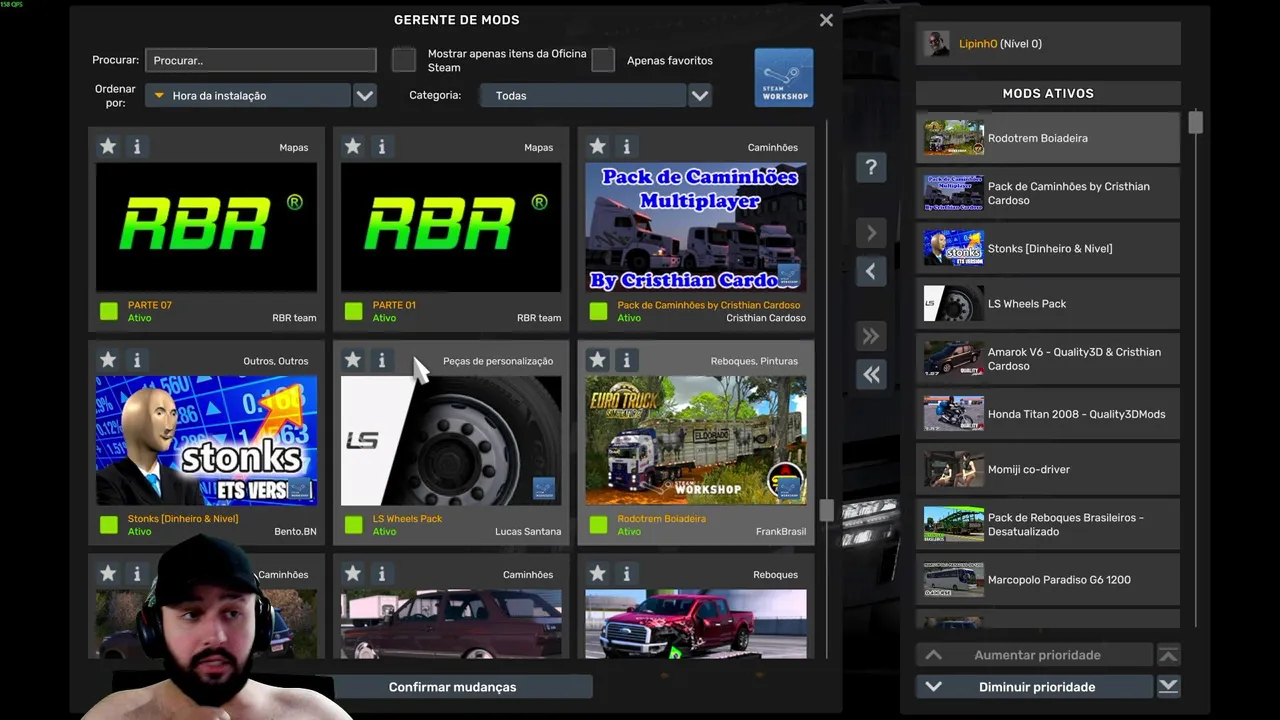Show info for the maroon car Caminhões mod
This screenshot has width=1280, height=720.
tap(381, 574)
